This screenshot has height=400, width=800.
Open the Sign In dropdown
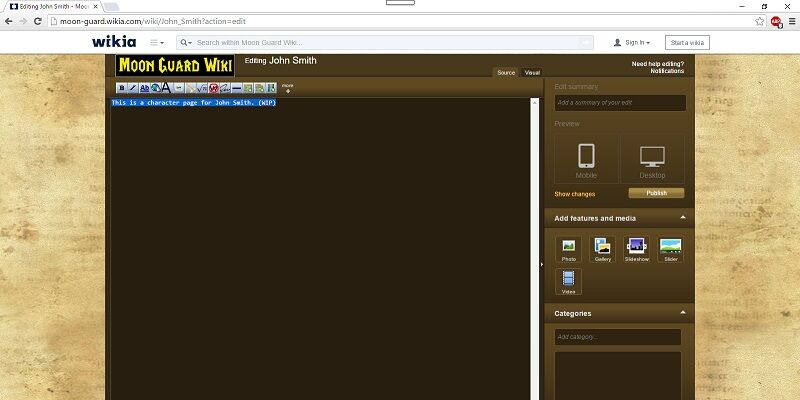(632, 43)
